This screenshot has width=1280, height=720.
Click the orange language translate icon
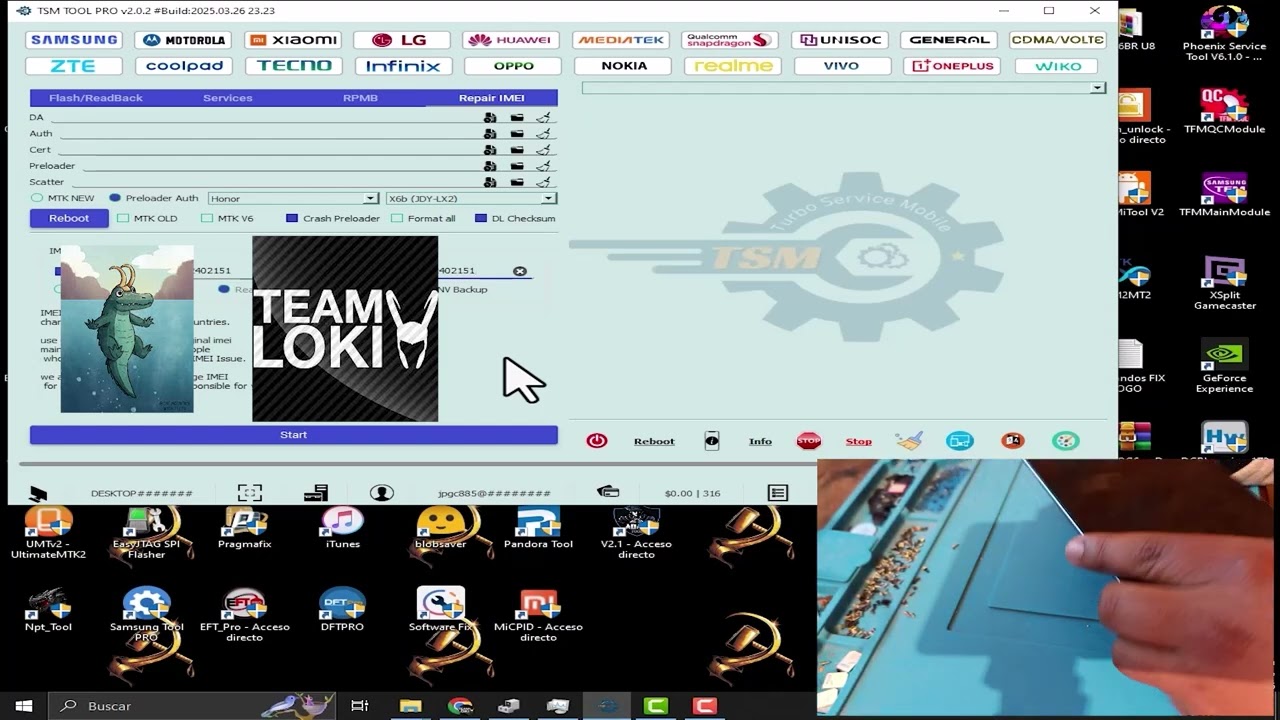tap(1013, 441)
